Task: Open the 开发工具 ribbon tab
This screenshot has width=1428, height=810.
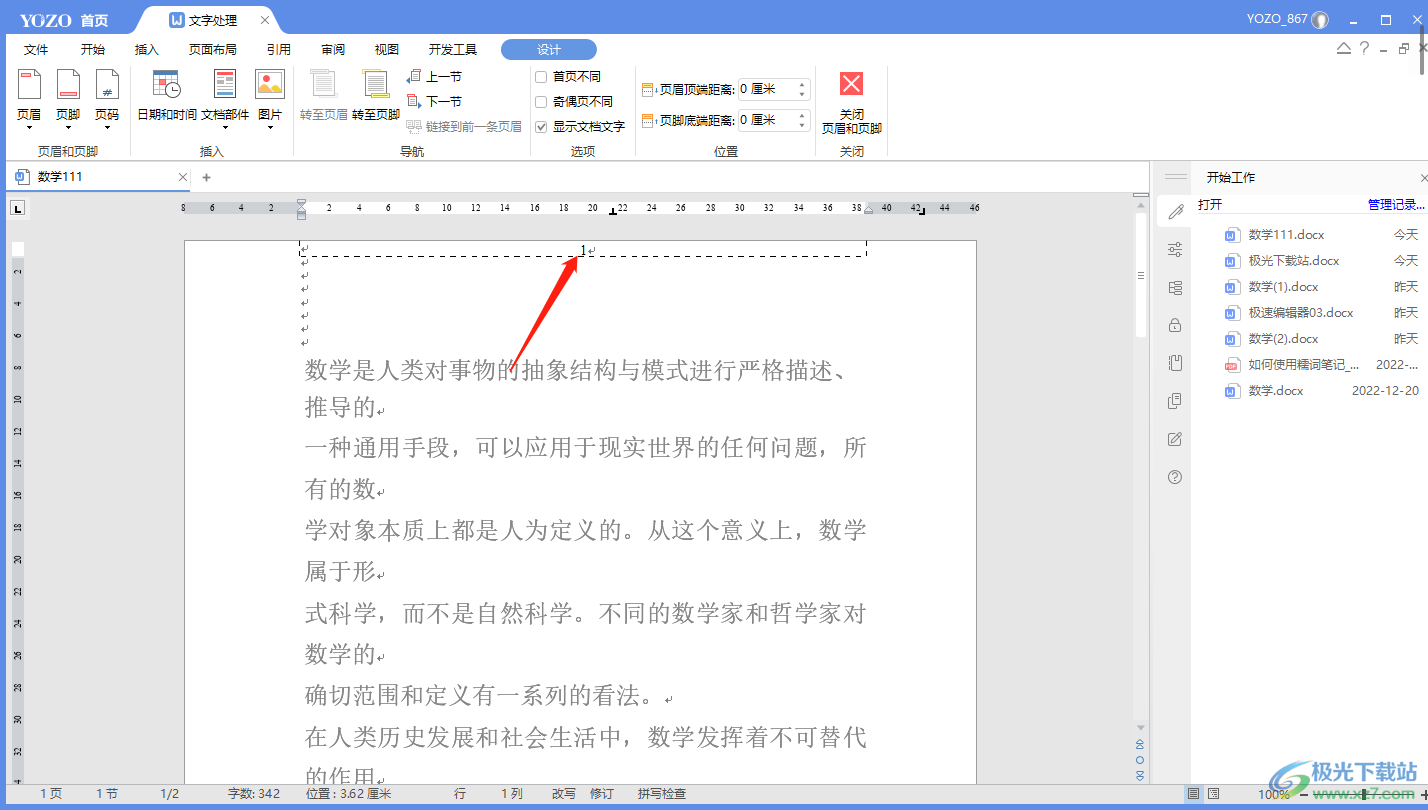Action: (x=453, y=50)
